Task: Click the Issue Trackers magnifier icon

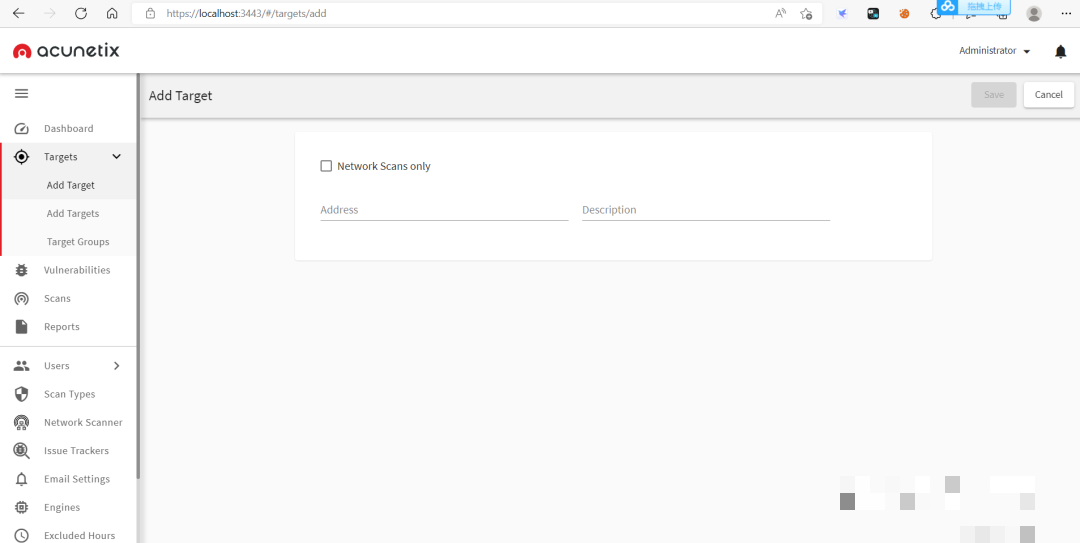Action: [21, 451]
